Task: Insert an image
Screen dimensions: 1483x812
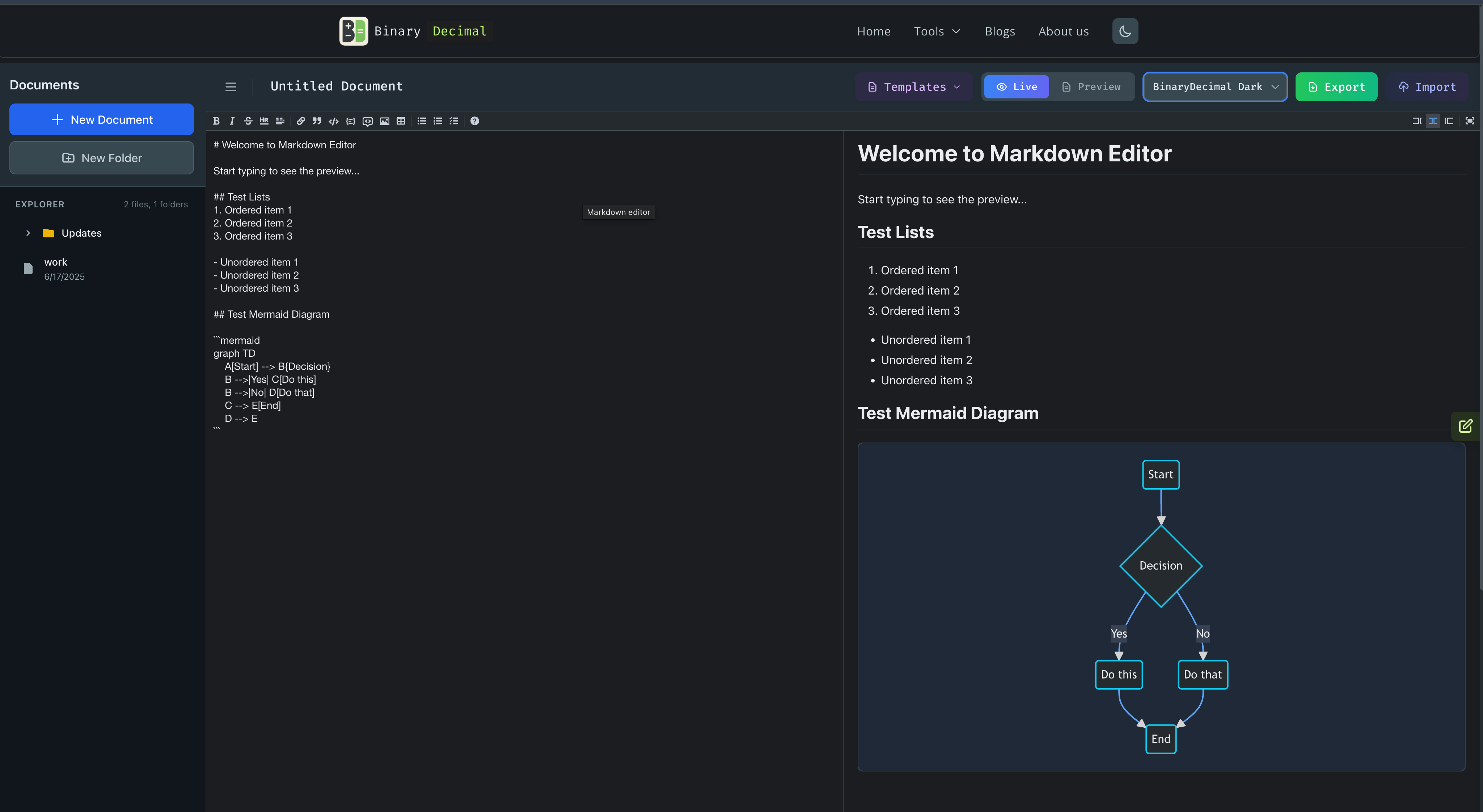Action: [x=385, y=121]
